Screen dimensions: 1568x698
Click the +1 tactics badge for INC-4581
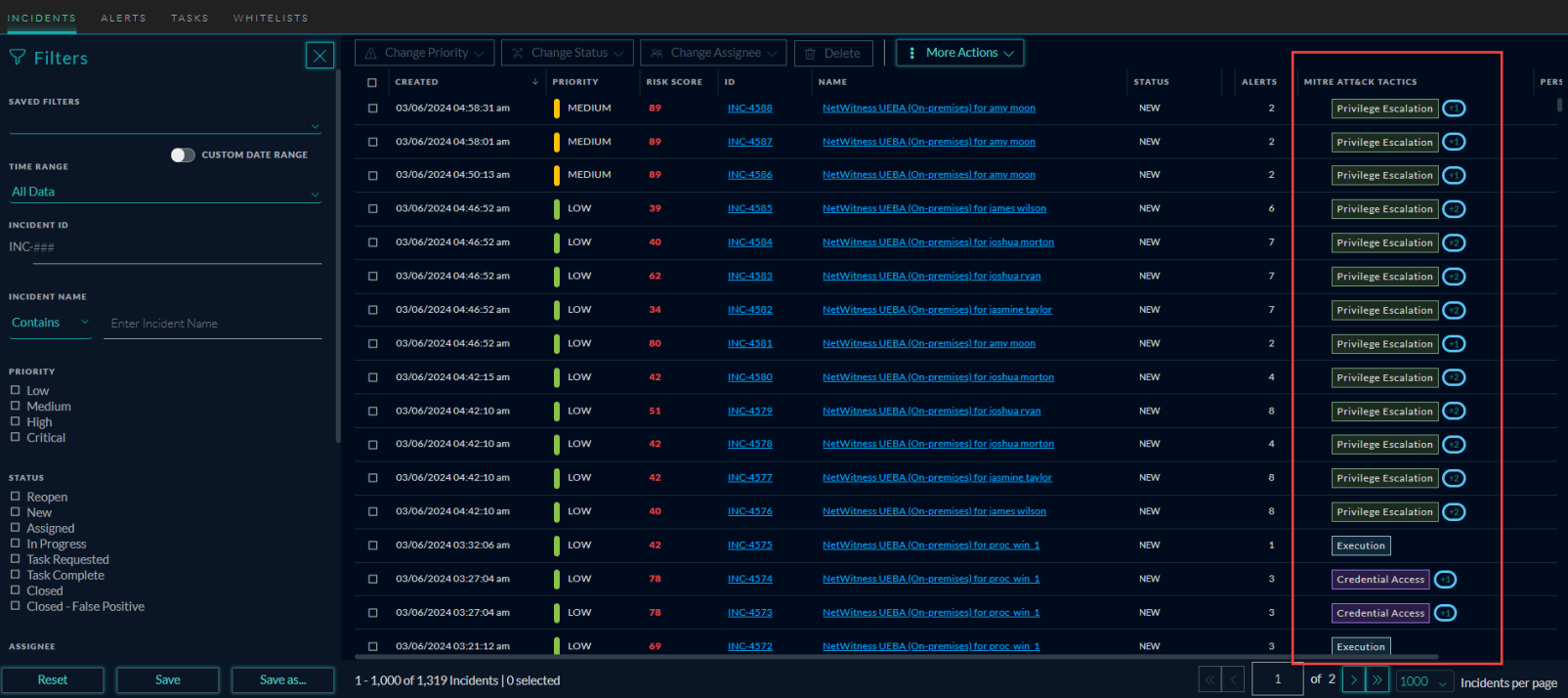1454,344
